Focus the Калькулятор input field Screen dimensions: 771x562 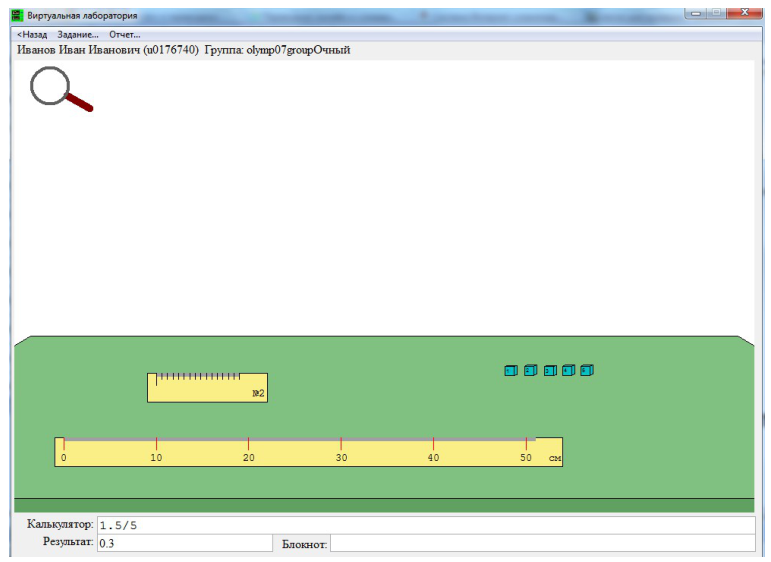426,525
